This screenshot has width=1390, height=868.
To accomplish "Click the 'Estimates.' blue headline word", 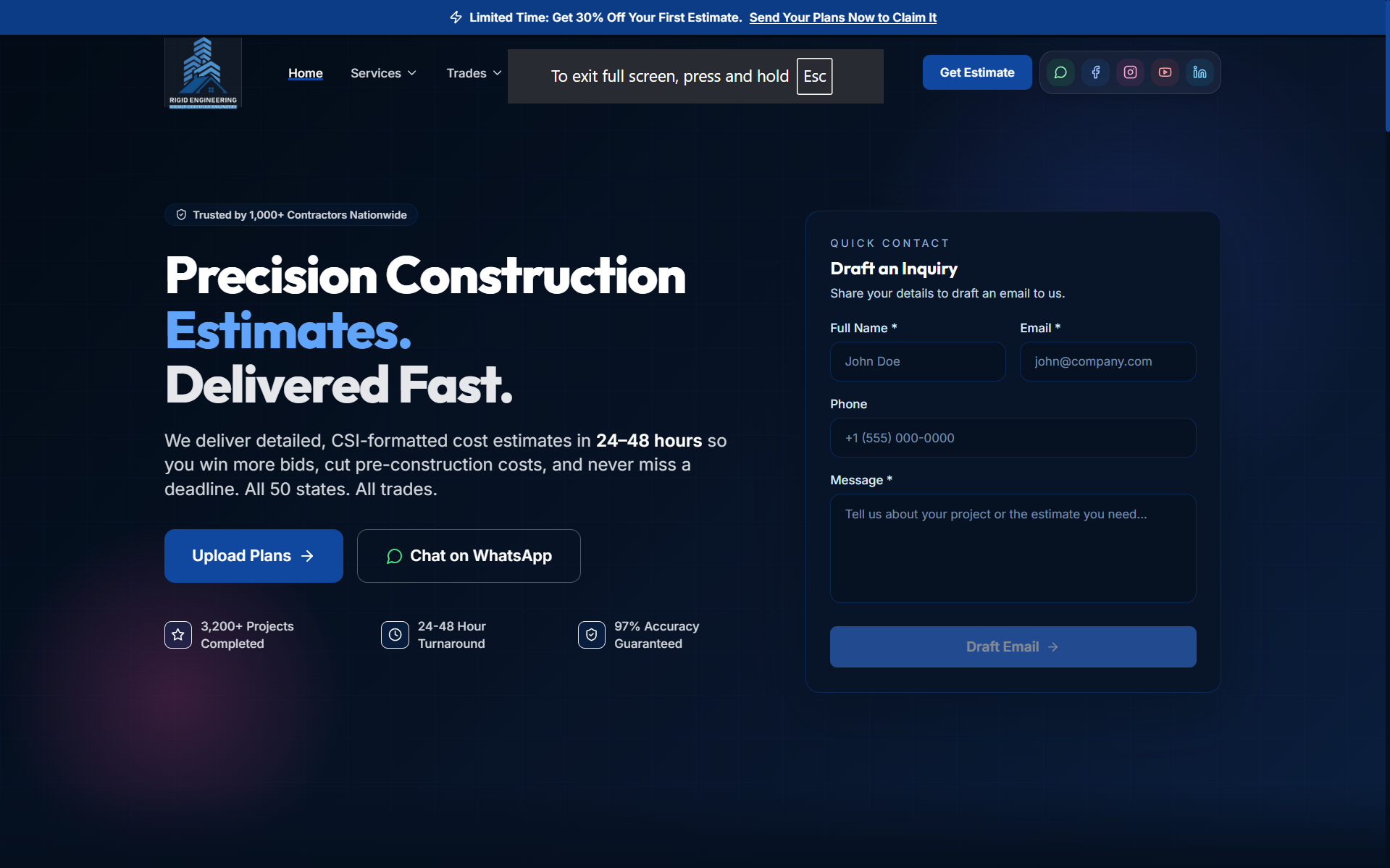I will click(x=288, y=330).
